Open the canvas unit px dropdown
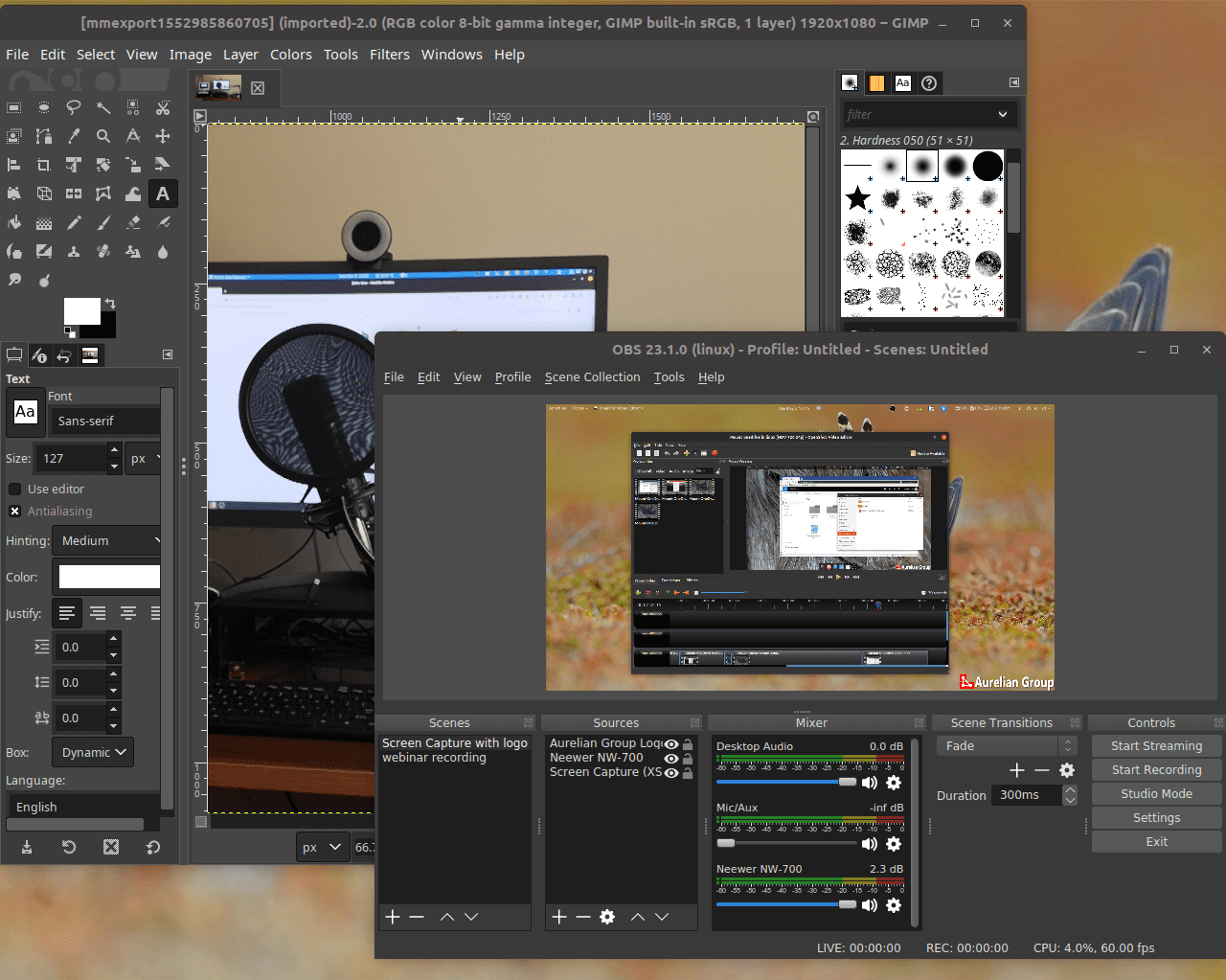Image resolution: width=1226 pixels, height=980 pixels. pyautogui.click(x=323, y=847)
